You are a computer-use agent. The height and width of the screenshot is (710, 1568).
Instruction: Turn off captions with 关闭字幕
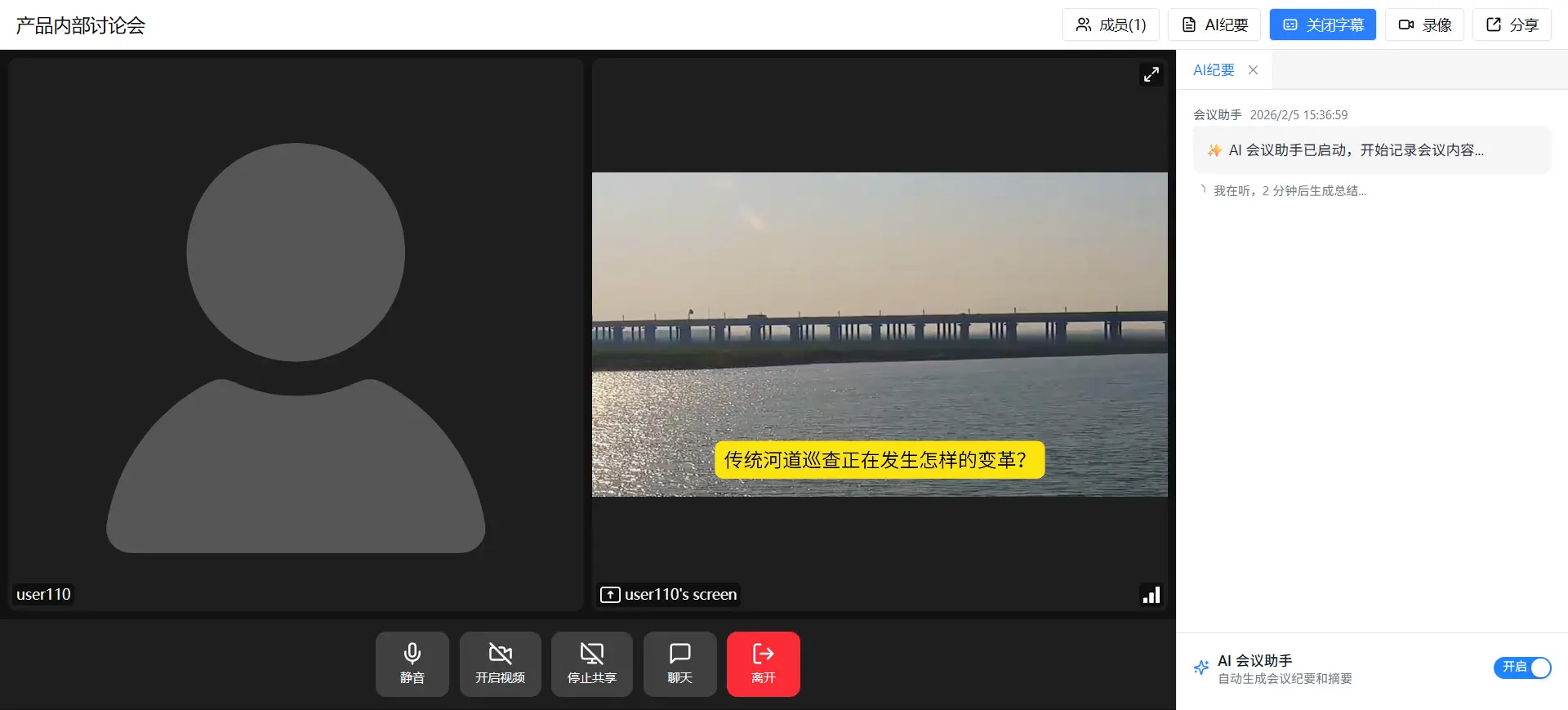click(x=1322, y=25)
